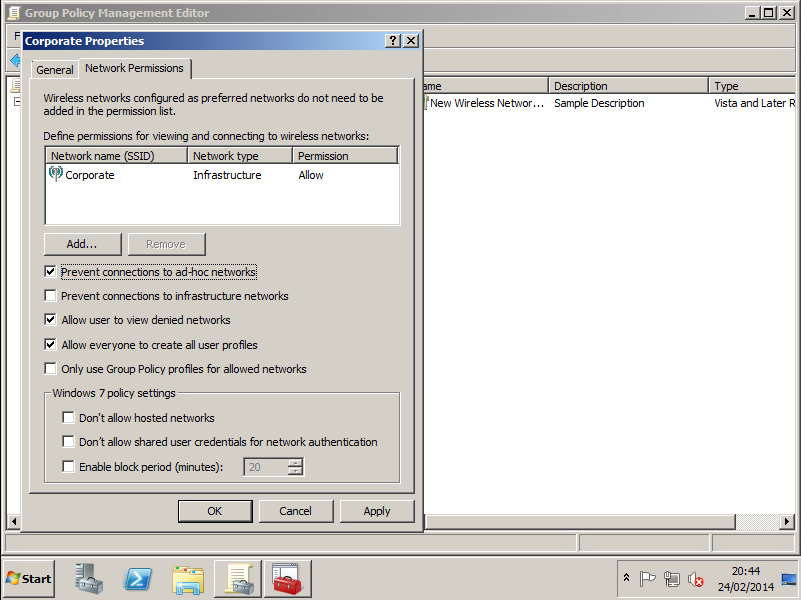Open Windows Explorer from the taskbar
Screen dimensions: 801x600
tap(188, 580)
